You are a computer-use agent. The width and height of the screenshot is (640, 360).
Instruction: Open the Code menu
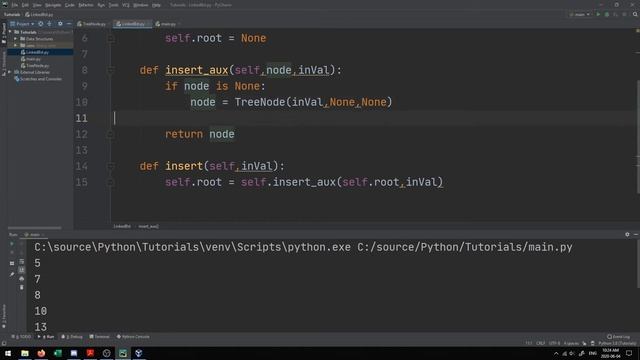(x=70, y=5)
